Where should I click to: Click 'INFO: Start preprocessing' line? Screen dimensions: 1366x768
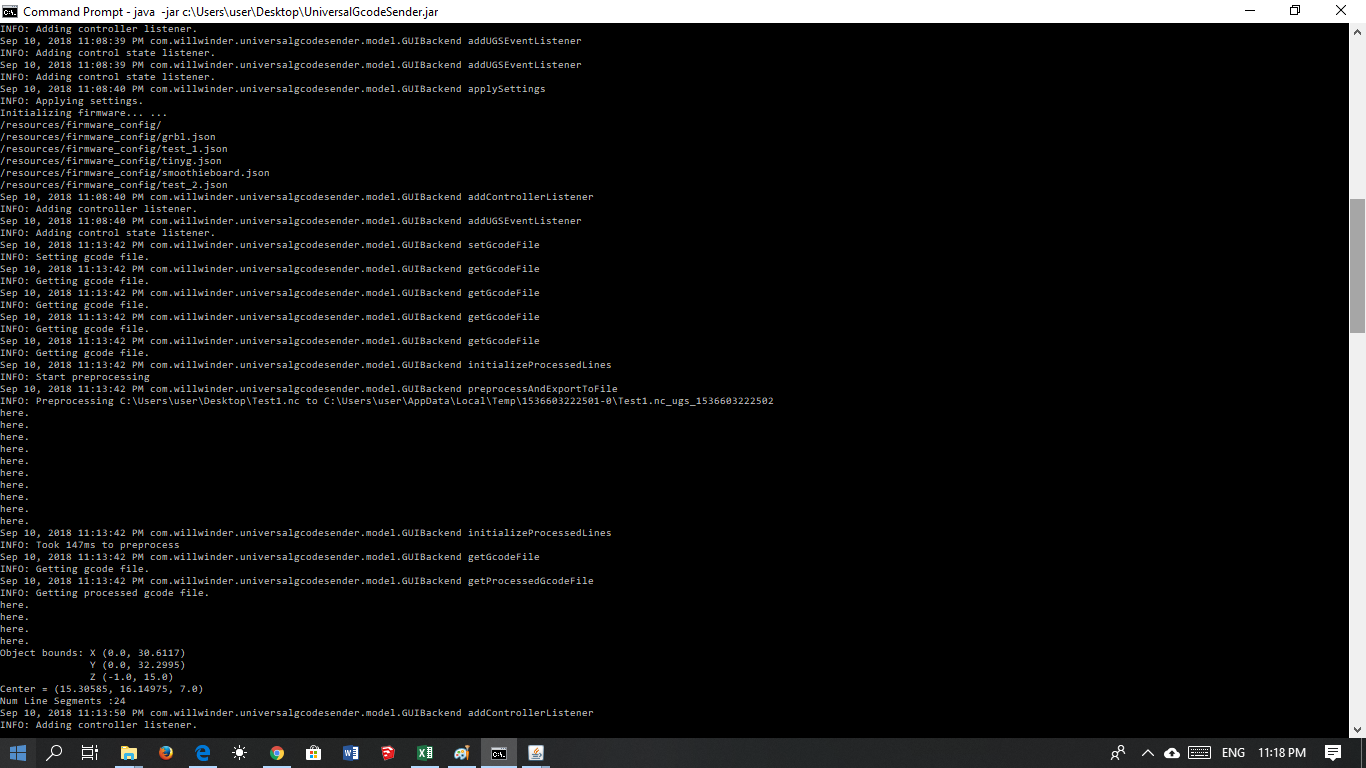[x=75, y=377]
